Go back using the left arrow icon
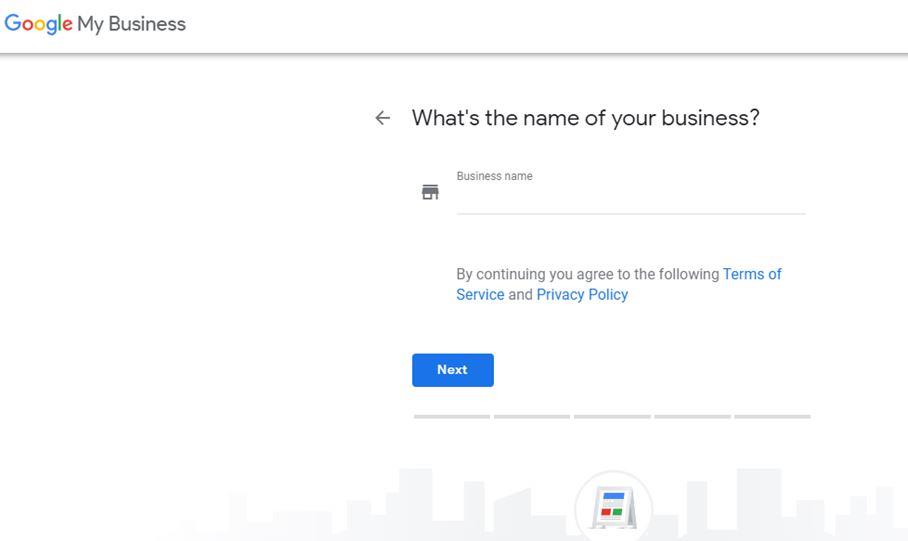 [x=382, y=118]
